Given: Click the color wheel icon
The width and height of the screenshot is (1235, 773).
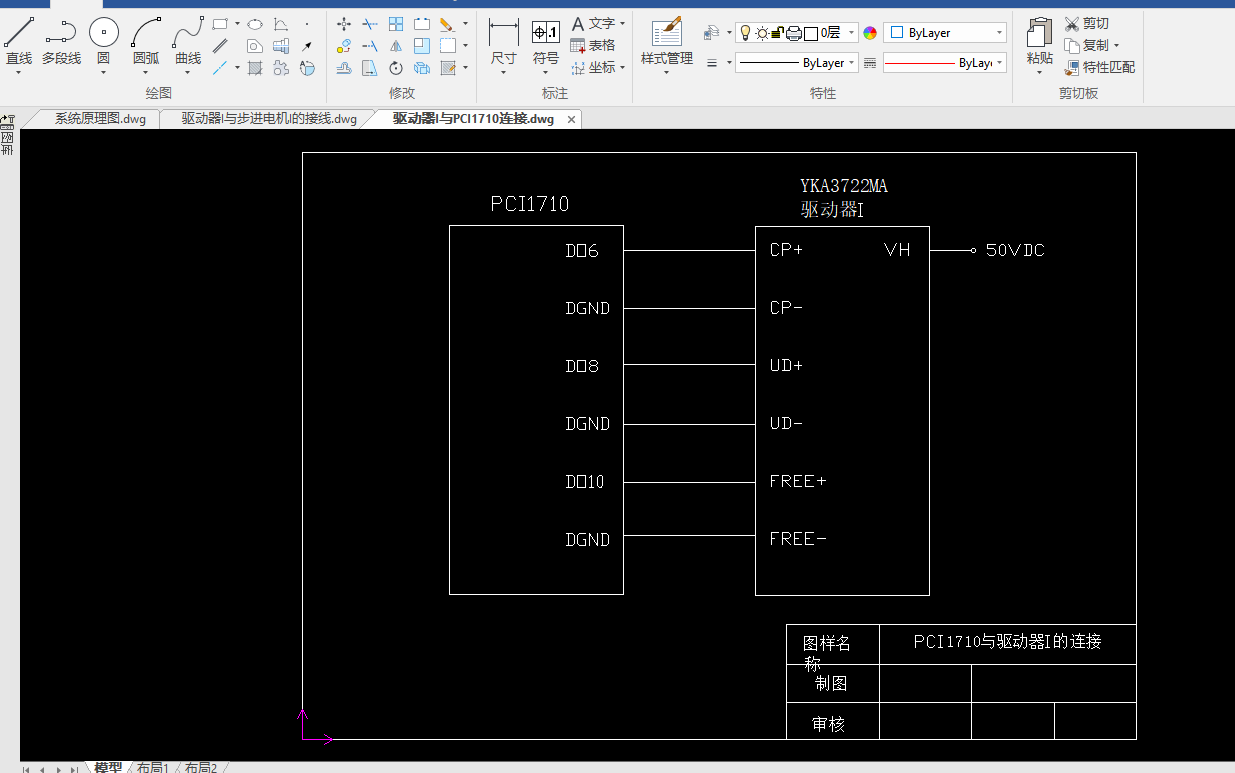Looking at the screenshot, I should coord(870,33).
